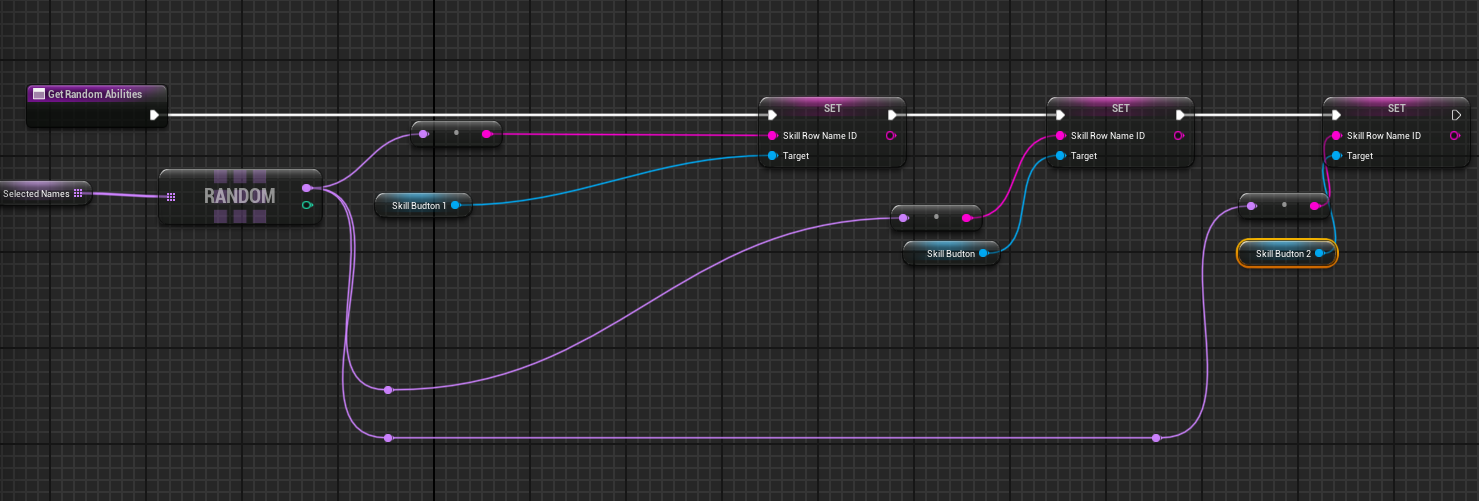Click exec output pin on middle SET node
1479x501 pixels.
(x=1180, y=115)
